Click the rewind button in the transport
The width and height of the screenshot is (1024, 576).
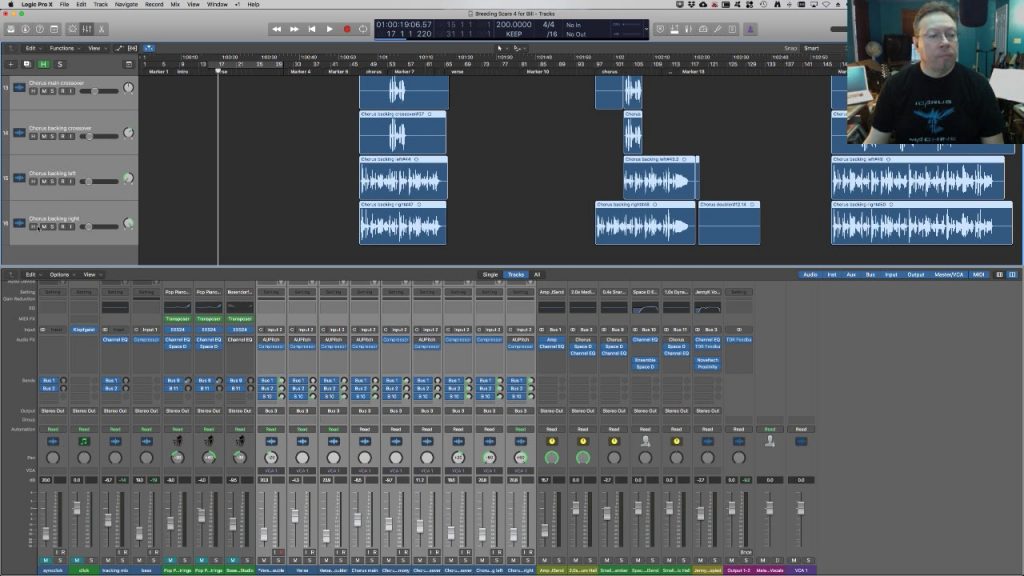(x=277, y=29)
